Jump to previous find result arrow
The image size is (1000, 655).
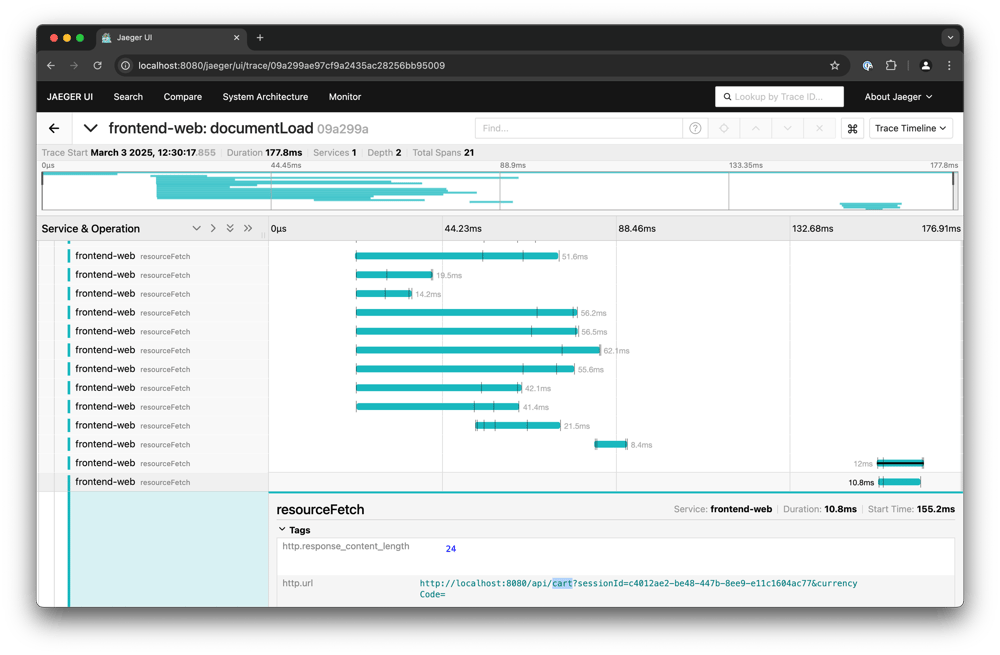tap(756, 128)
